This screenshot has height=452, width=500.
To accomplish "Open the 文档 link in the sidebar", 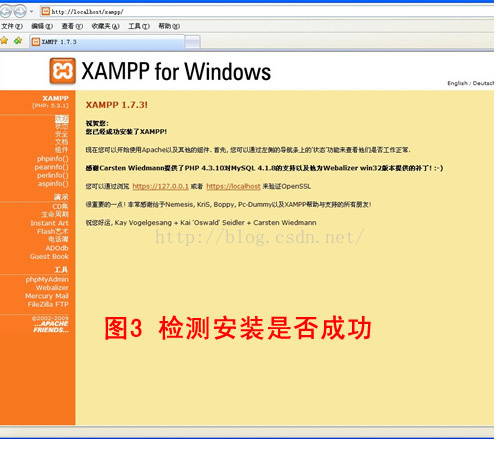I will coord(62,142).
